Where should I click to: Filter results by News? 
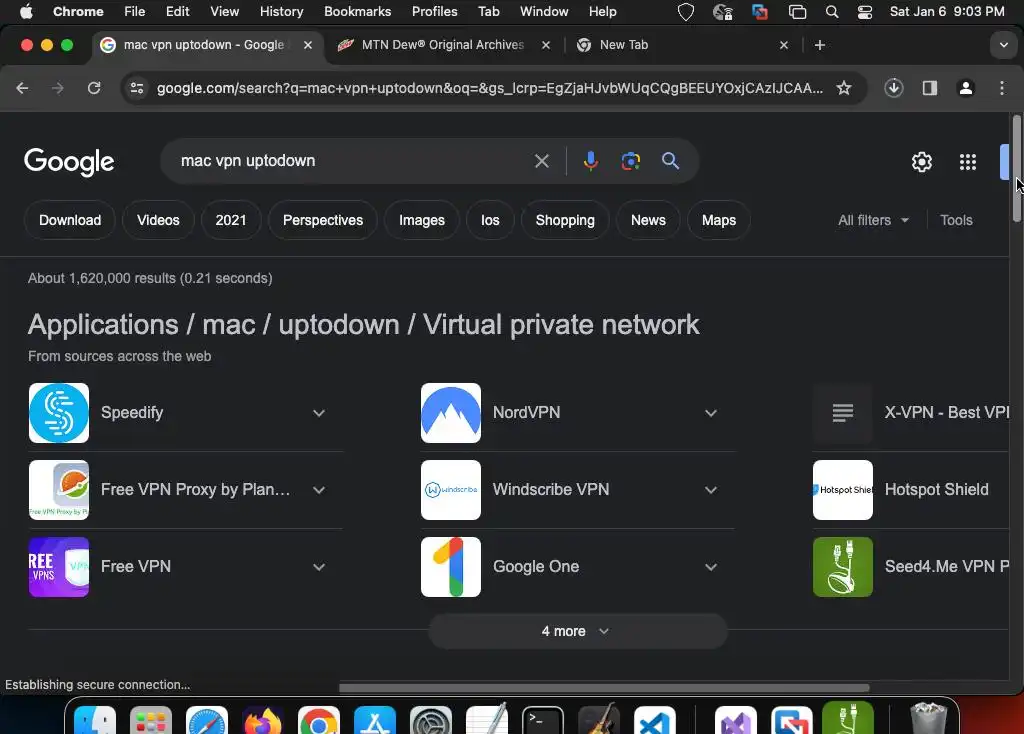click(648, 220)
